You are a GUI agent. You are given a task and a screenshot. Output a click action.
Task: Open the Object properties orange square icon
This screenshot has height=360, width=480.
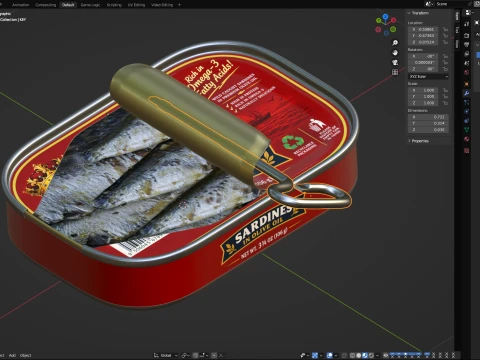pos(467,84)
